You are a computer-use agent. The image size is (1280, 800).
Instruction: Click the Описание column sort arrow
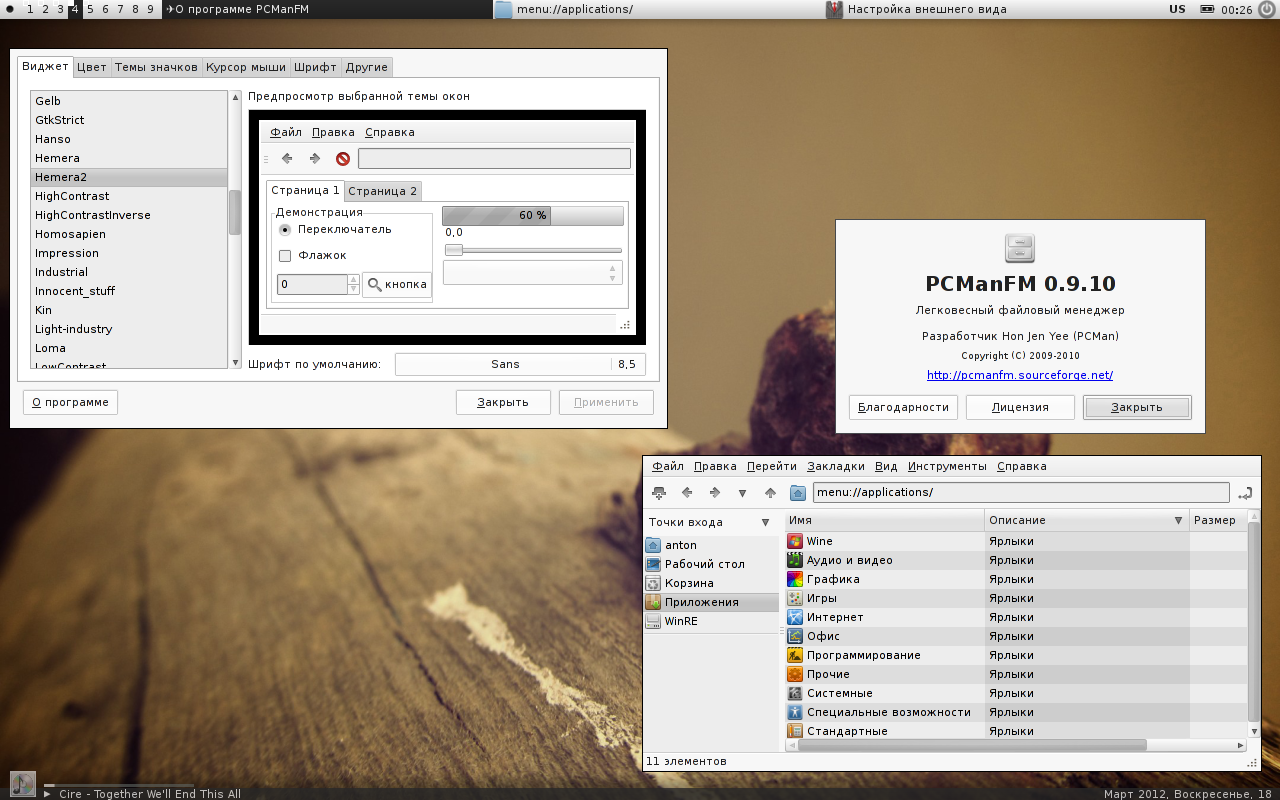[1178, 521]
